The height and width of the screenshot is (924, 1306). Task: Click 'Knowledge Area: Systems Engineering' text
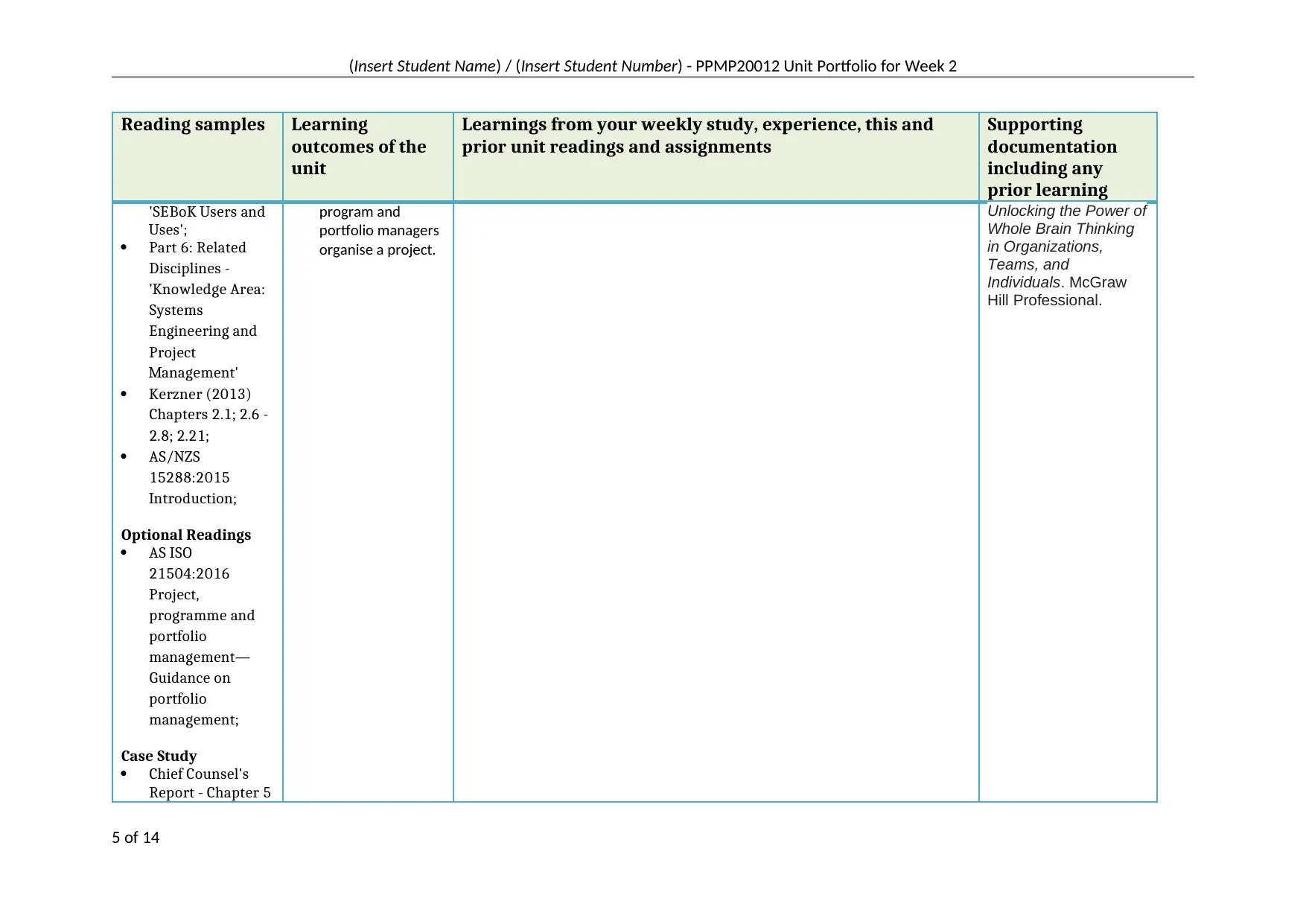(x=206, y=310)
